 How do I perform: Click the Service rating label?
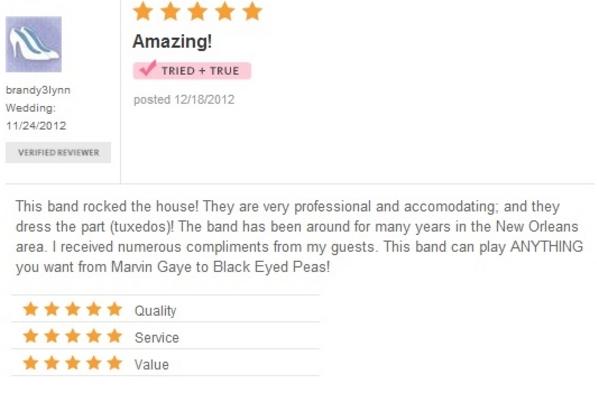pos(156,338)
